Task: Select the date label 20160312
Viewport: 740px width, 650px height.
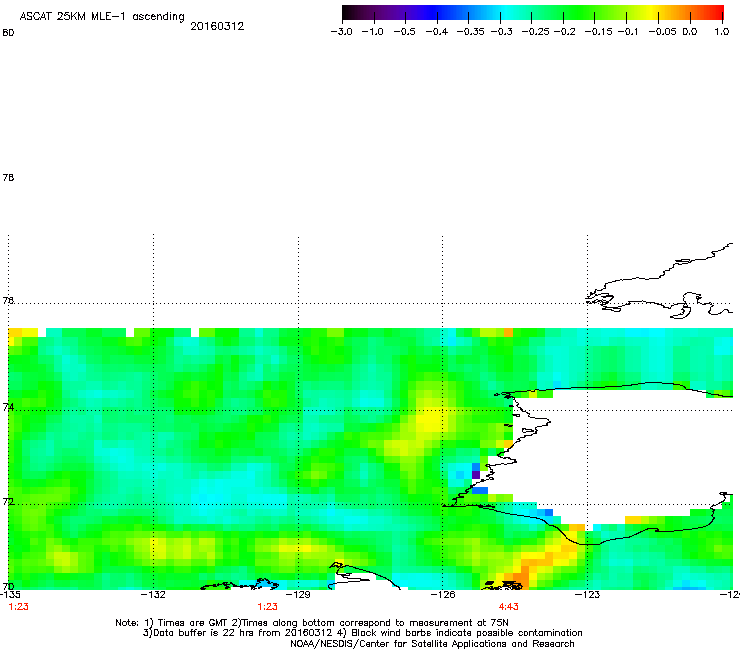Action: pyautogui.click(x=217, y=26)
